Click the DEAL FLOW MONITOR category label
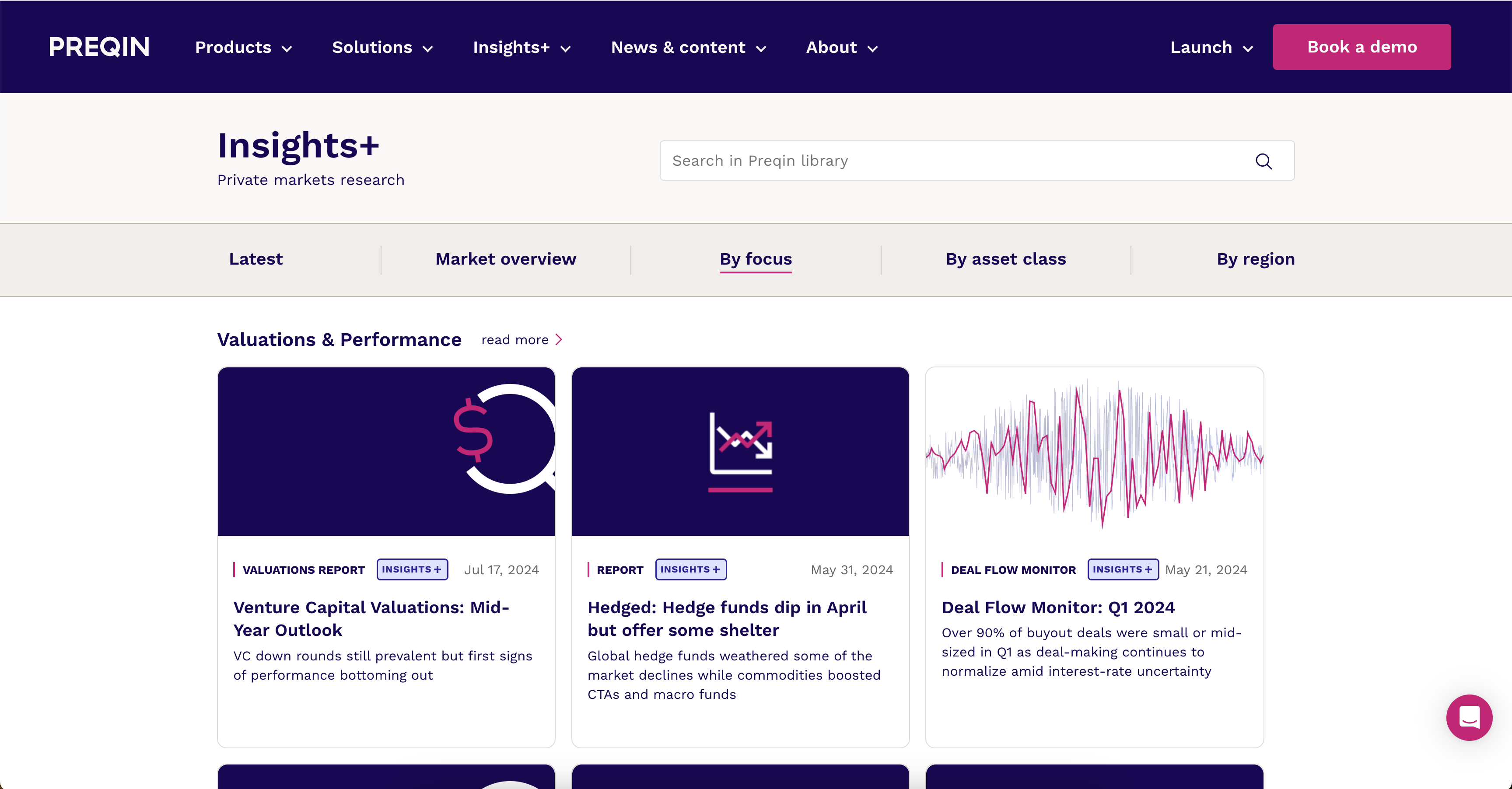The image size is (1512, 789). [x=1014, y=570]
